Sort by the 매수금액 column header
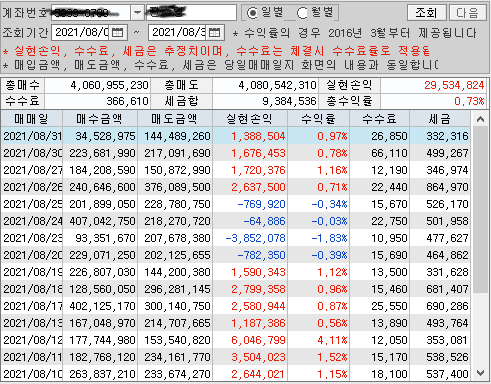 [x=100, y=119]
